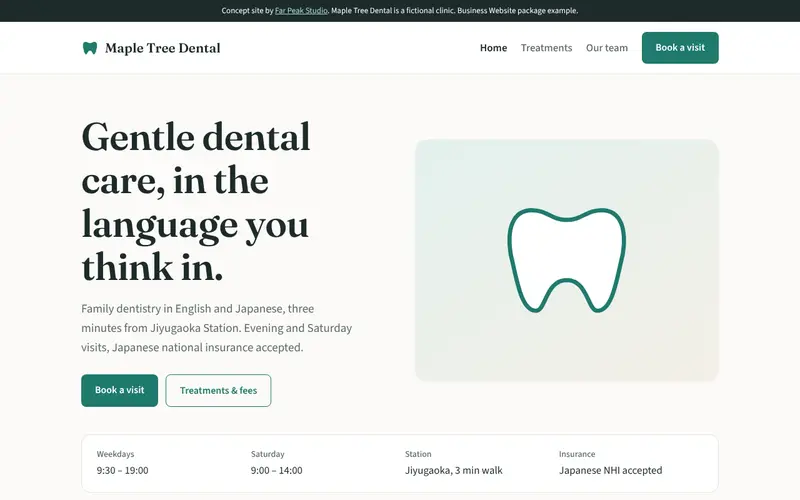This screenshot has height=500, width=800.
Task: Click the "9:30 – 19:00" hours value
Action: [x=122, y=470]
